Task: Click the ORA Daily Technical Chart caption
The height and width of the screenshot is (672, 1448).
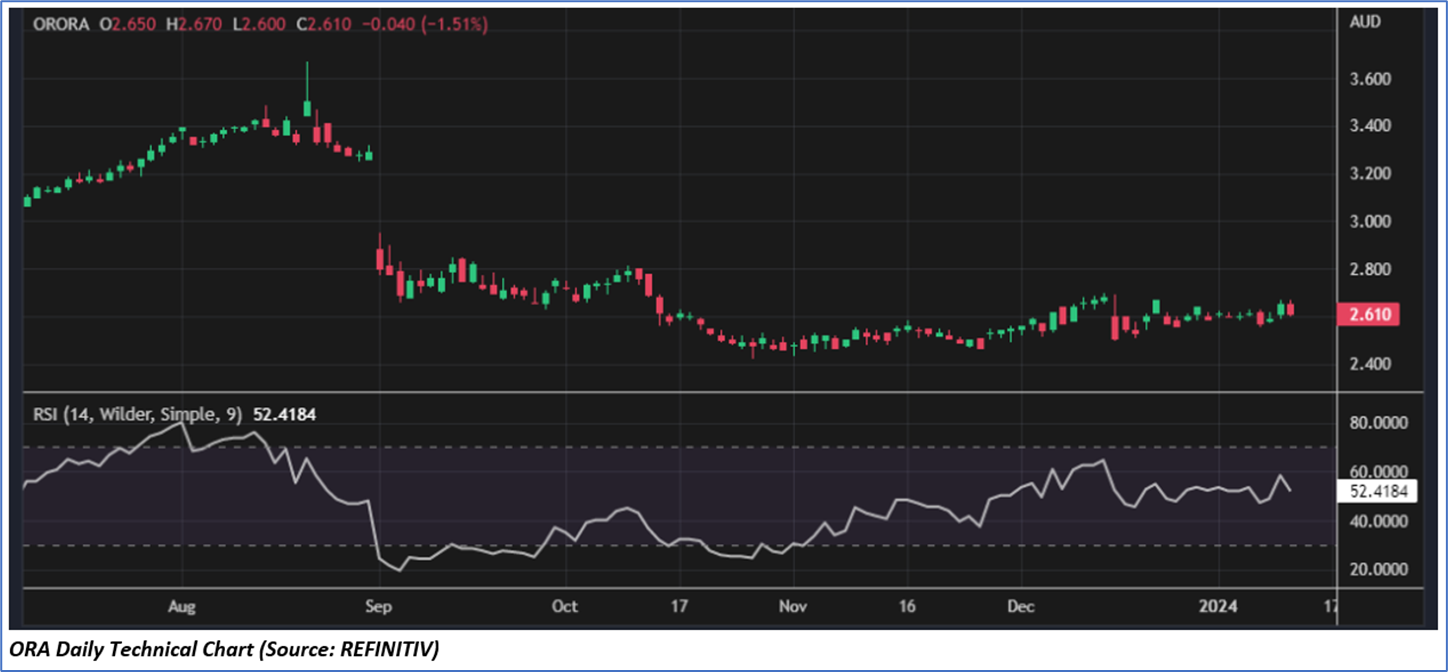Action: point(225,651)
